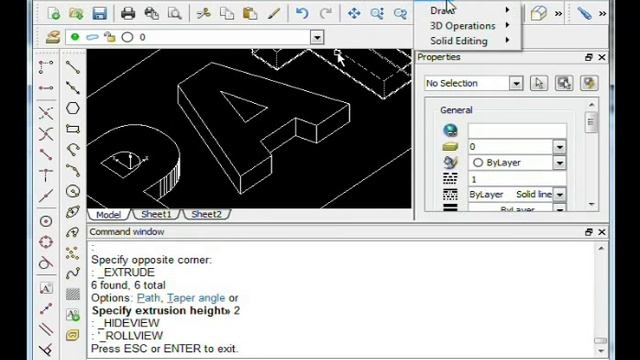
Task: Undock the Properties panel
Action: tap(589, 58)
